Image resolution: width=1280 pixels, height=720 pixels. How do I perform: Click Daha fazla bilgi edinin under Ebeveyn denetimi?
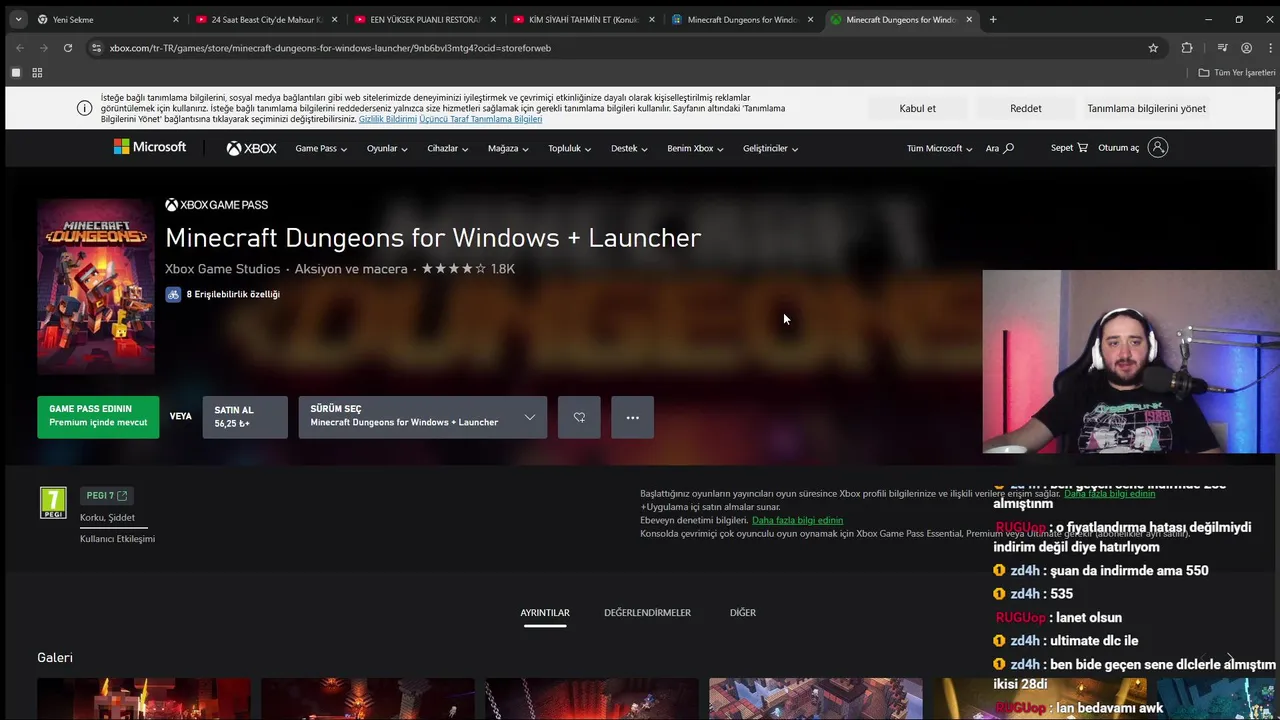coord(797,520)
